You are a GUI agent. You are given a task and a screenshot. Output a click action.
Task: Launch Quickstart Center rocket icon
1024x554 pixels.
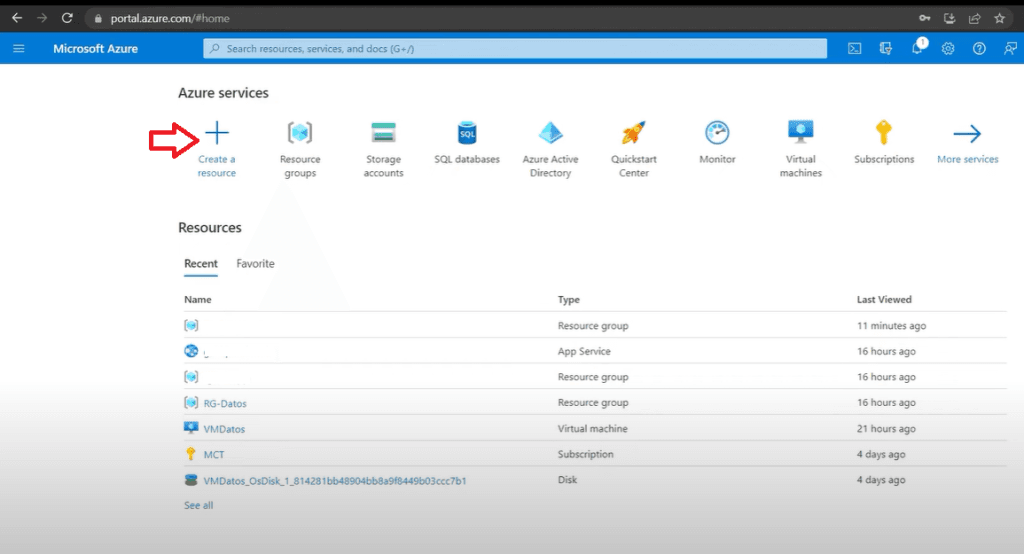(x=633, y=133)
